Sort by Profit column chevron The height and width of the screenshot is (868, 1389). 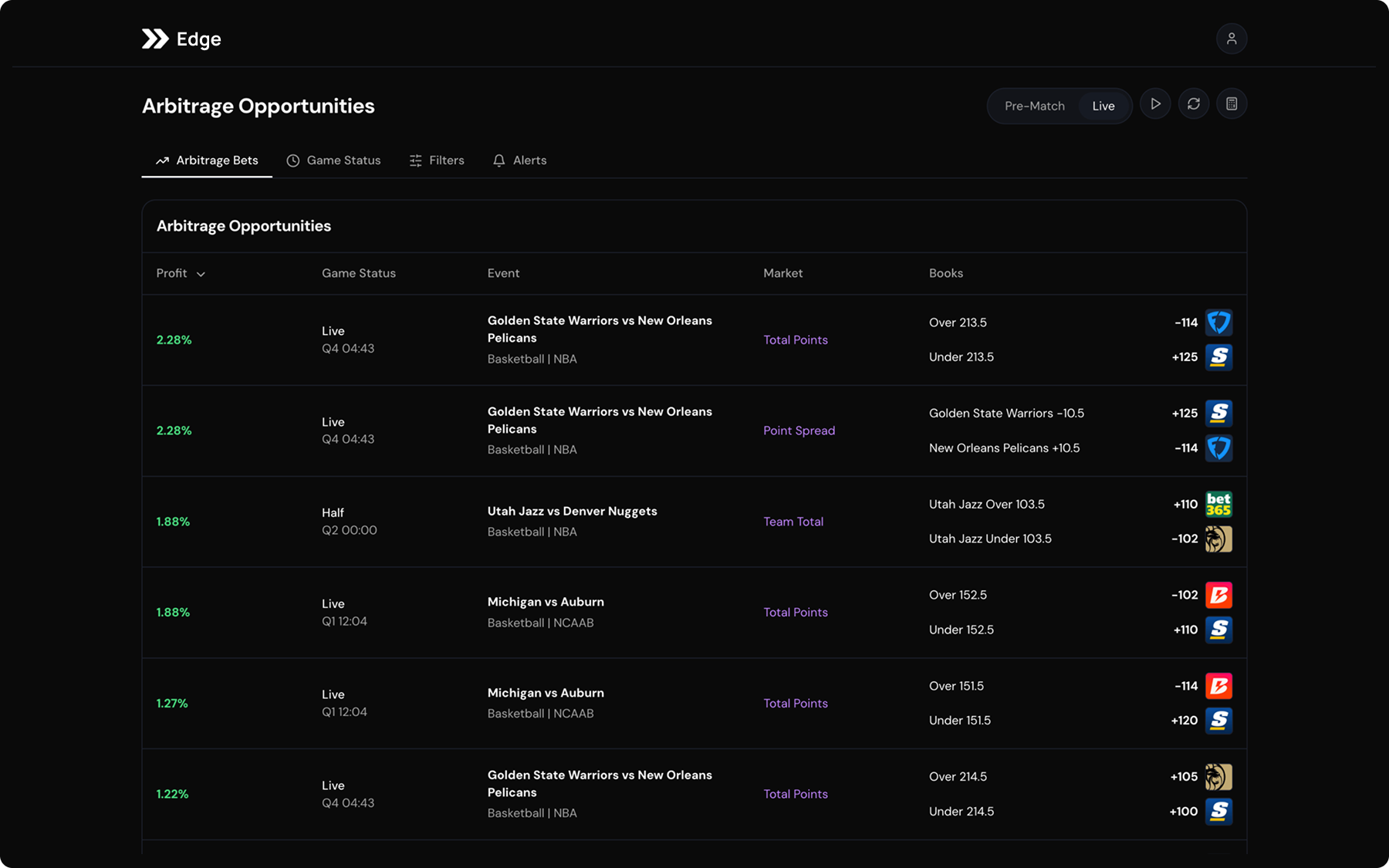201,274
